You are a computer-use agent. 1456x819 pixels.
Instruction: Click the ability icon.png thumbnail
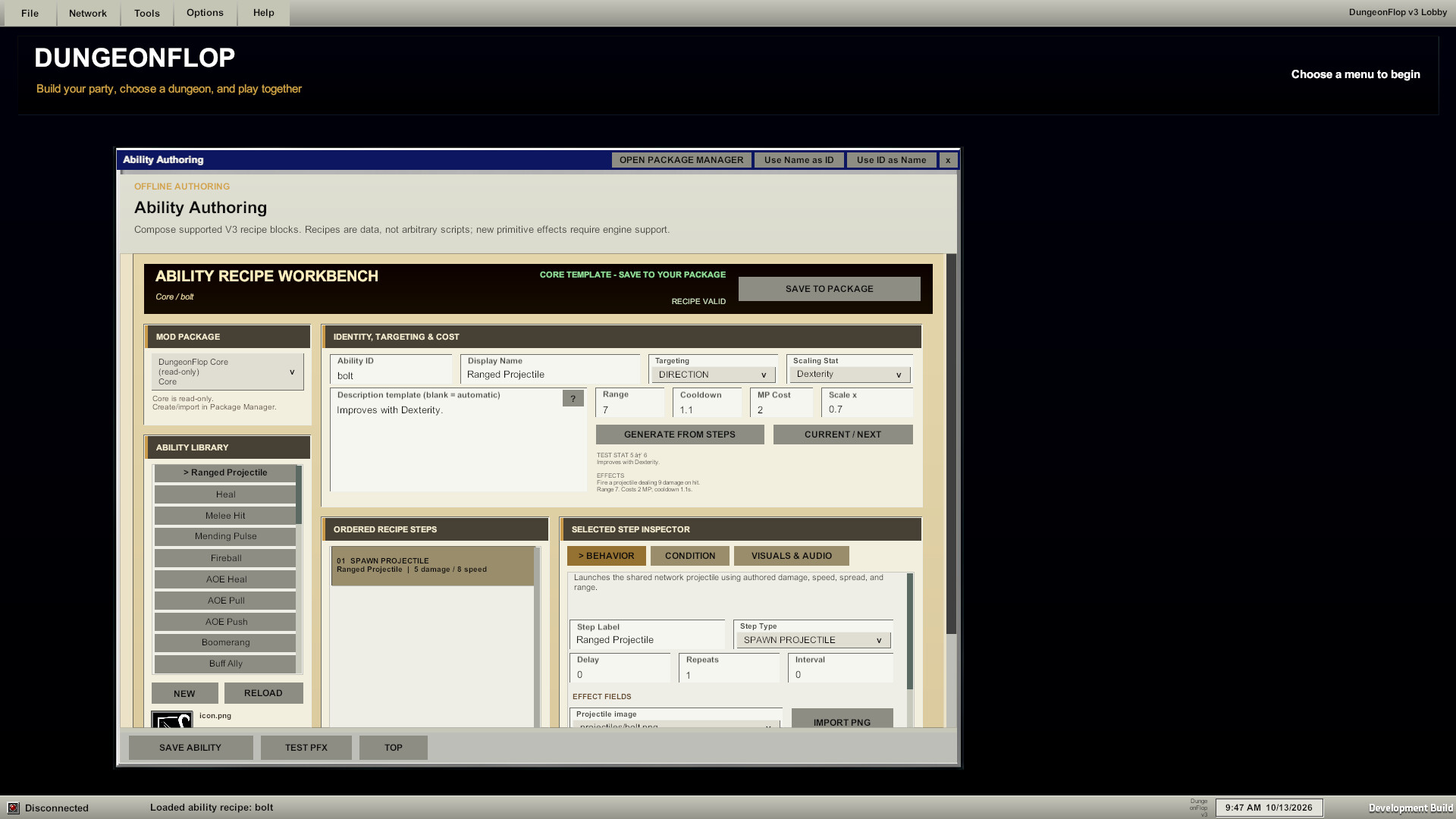pos(172,719)
